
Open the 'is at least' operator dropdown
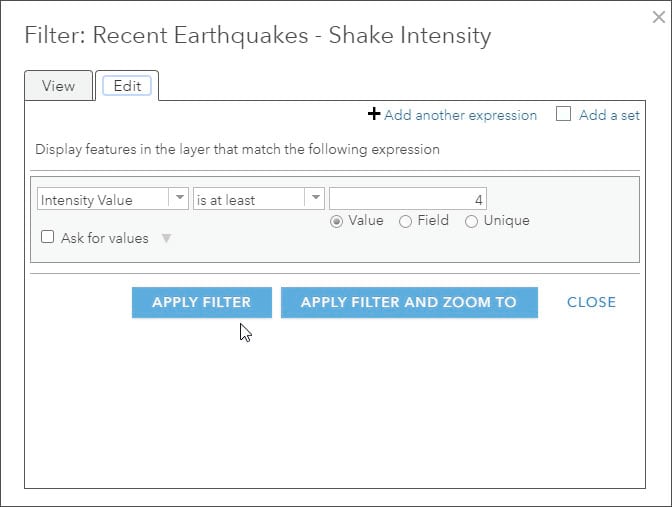point(248,199)
